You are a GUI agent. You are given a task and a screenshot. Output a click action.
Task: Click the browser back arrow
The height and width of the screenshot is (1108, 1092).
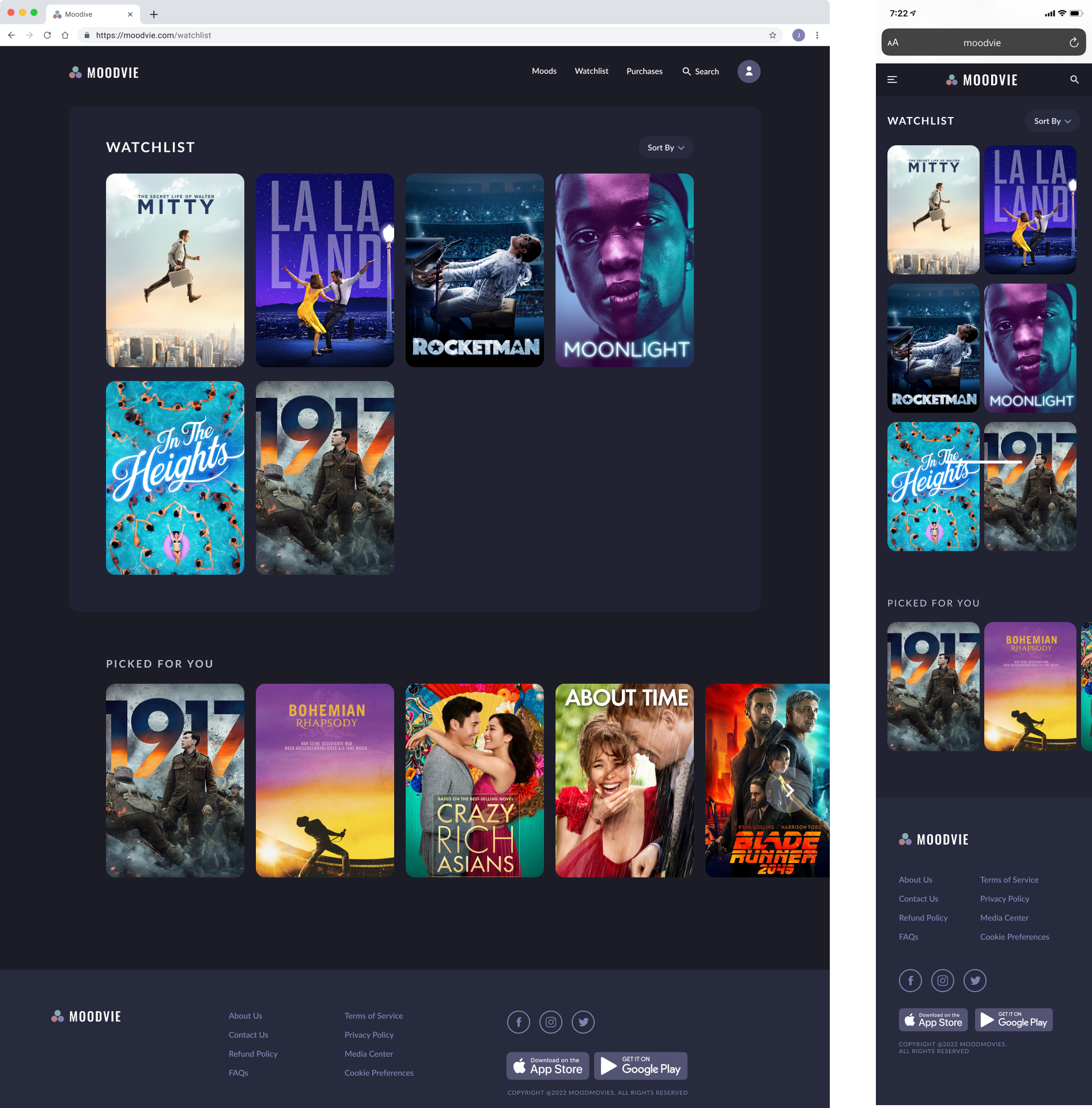[x=12, y=35]
